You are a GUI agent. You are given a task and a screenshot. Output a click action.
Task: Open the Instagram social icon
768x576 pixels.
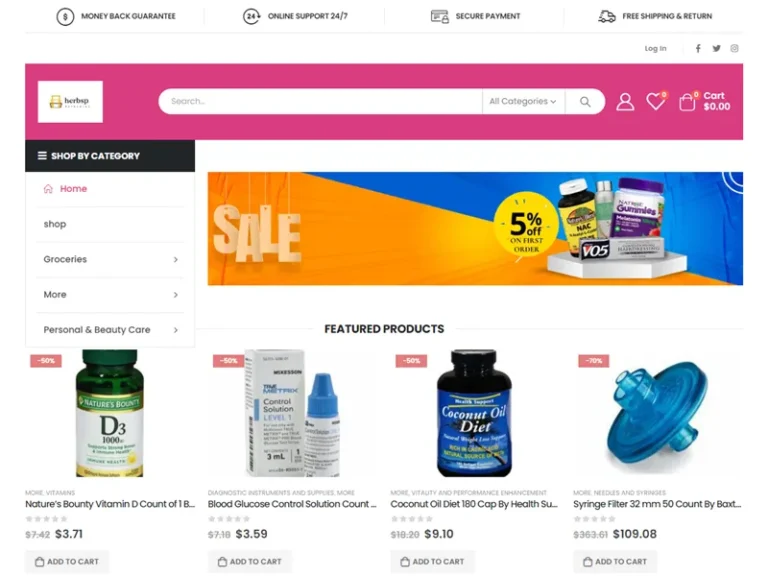734,48
